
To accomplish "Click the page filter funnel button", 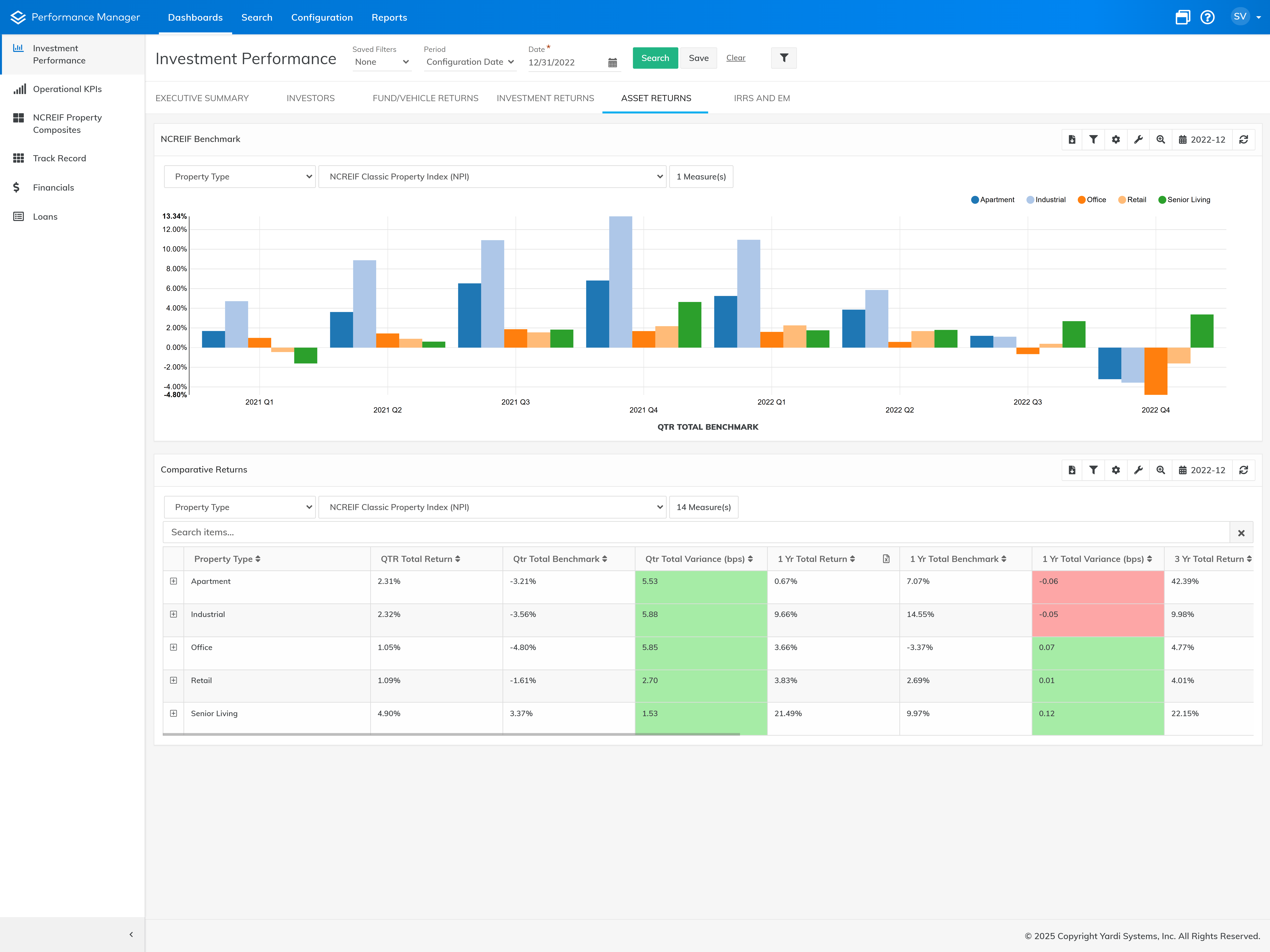I will 784,58.
